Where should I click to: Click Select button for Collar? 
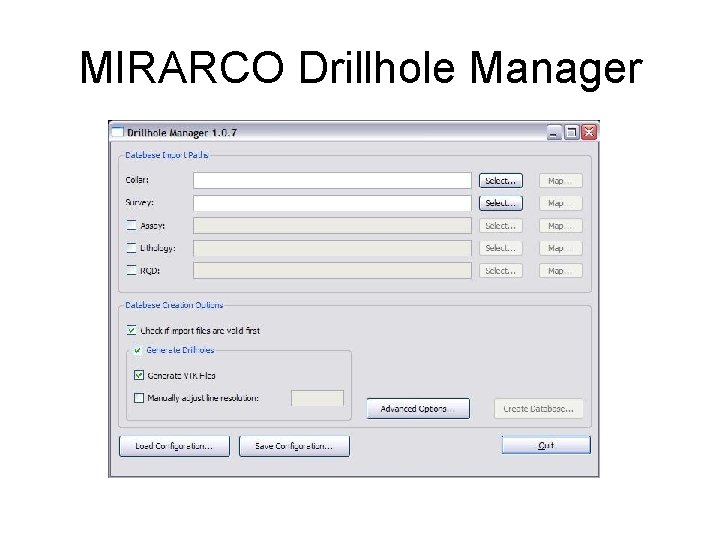click(501, 180)
